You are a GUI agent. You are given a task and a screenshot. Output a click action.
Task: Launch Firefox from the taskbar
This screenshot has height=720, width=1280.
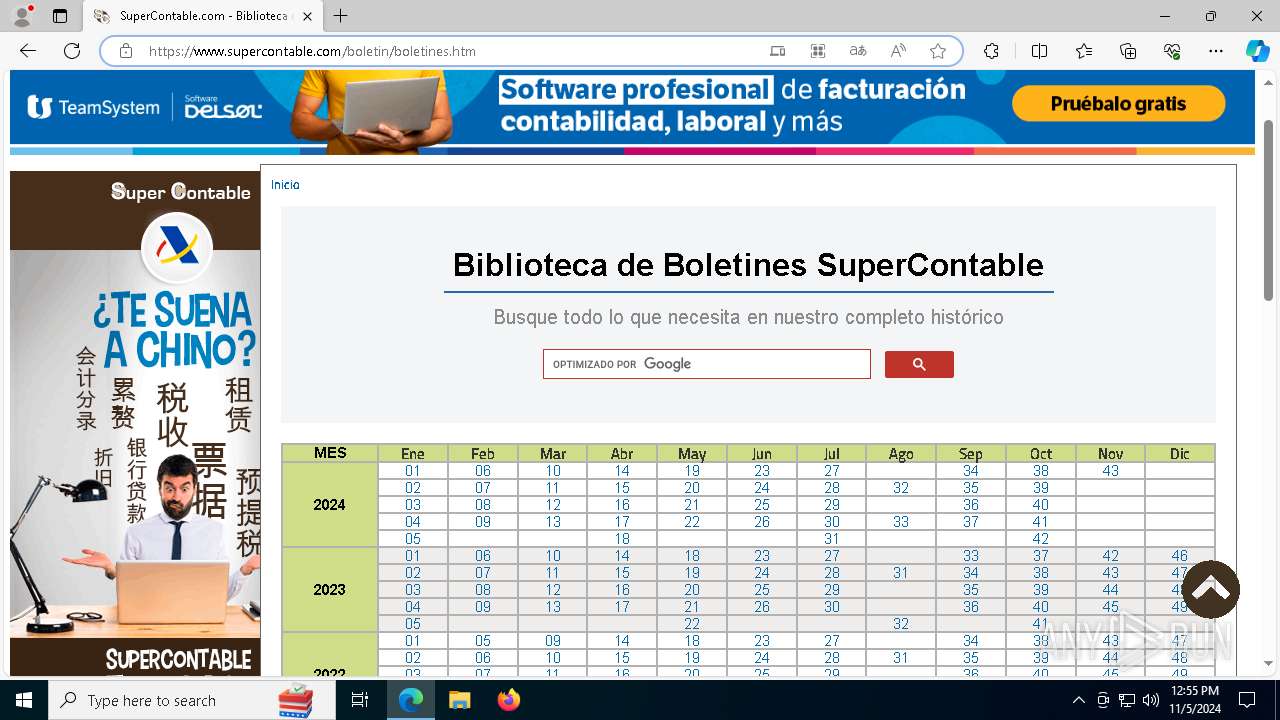point(508,700)
